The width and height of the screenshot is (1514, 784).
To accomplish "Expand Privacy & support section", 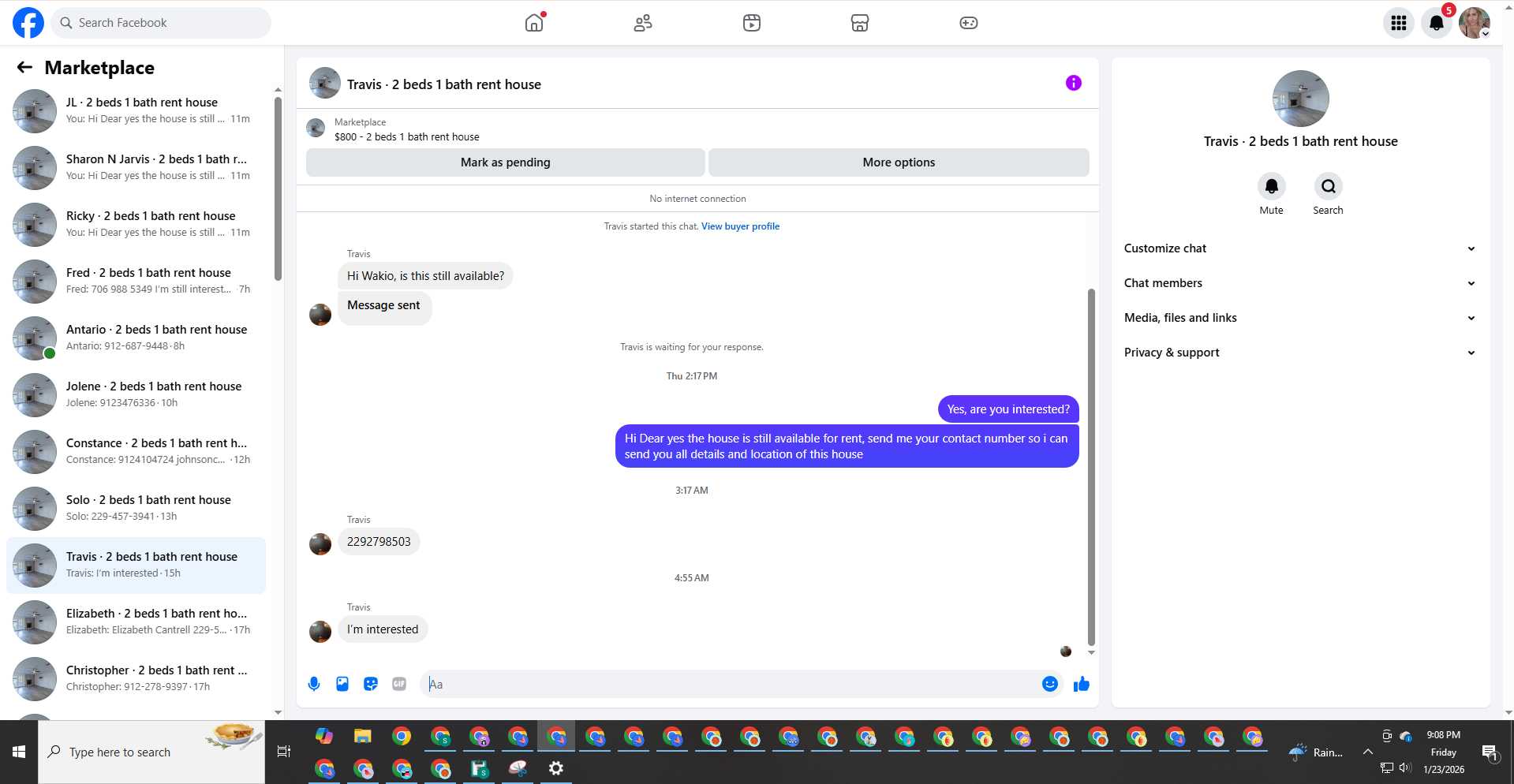I will 1300,353.
